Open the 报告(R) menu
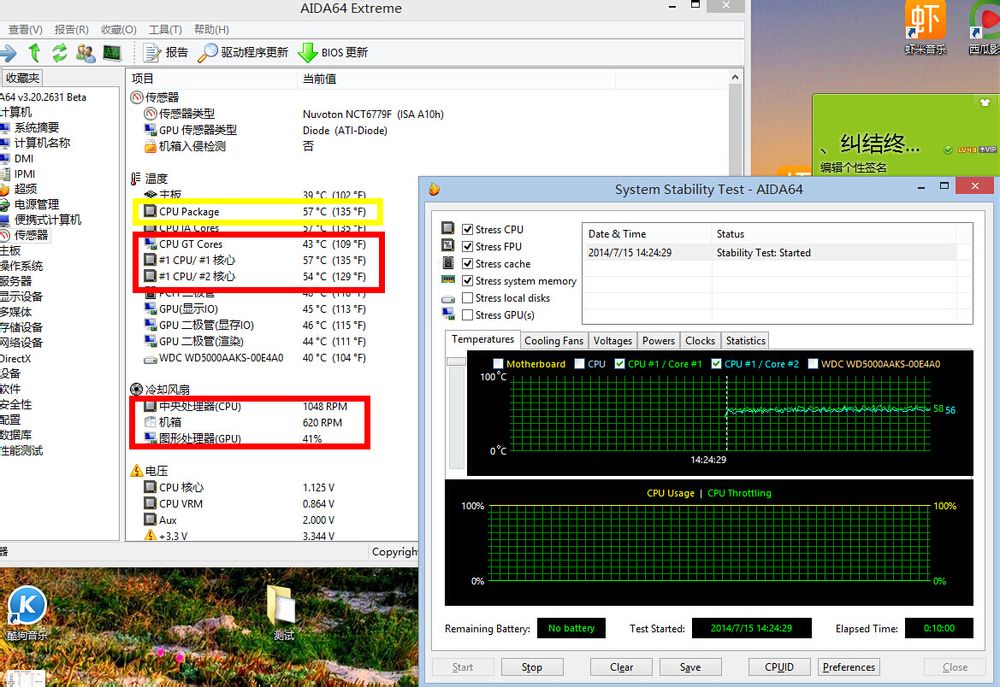 pyautogui.click(x=71, y=29)
